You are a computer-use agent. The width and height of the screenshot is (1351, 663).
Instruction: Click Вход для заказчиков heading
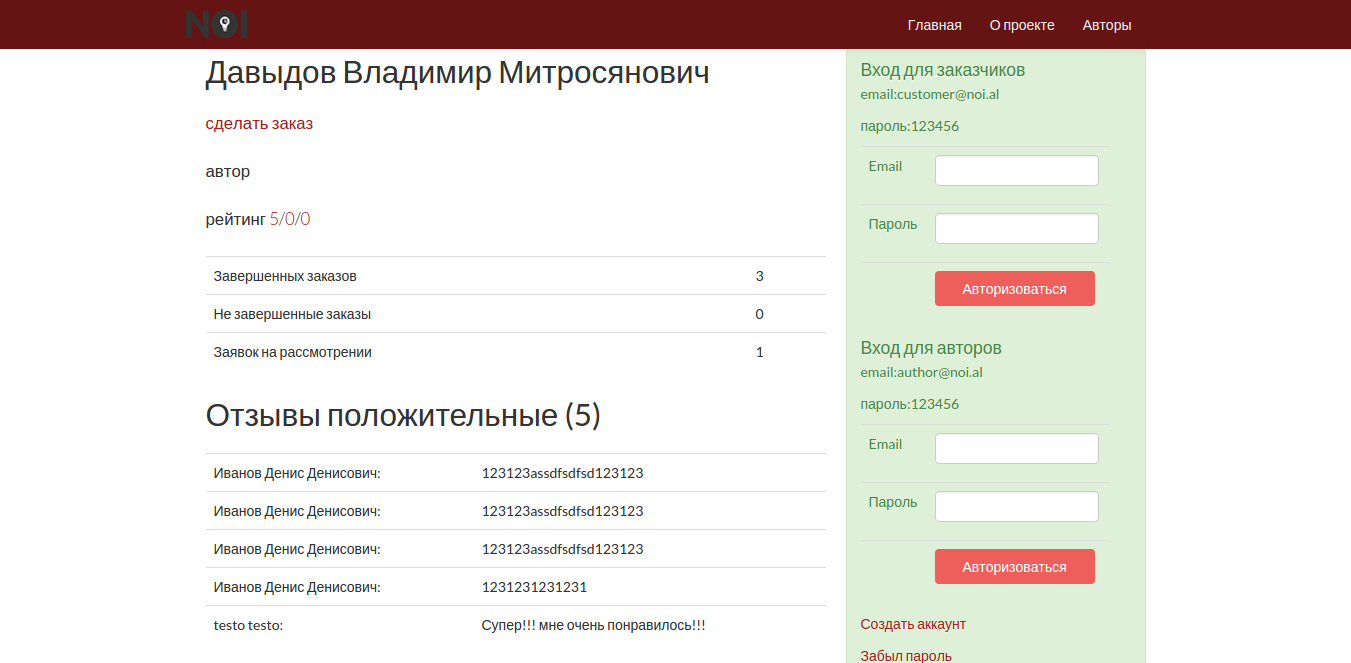click(943, 70)
